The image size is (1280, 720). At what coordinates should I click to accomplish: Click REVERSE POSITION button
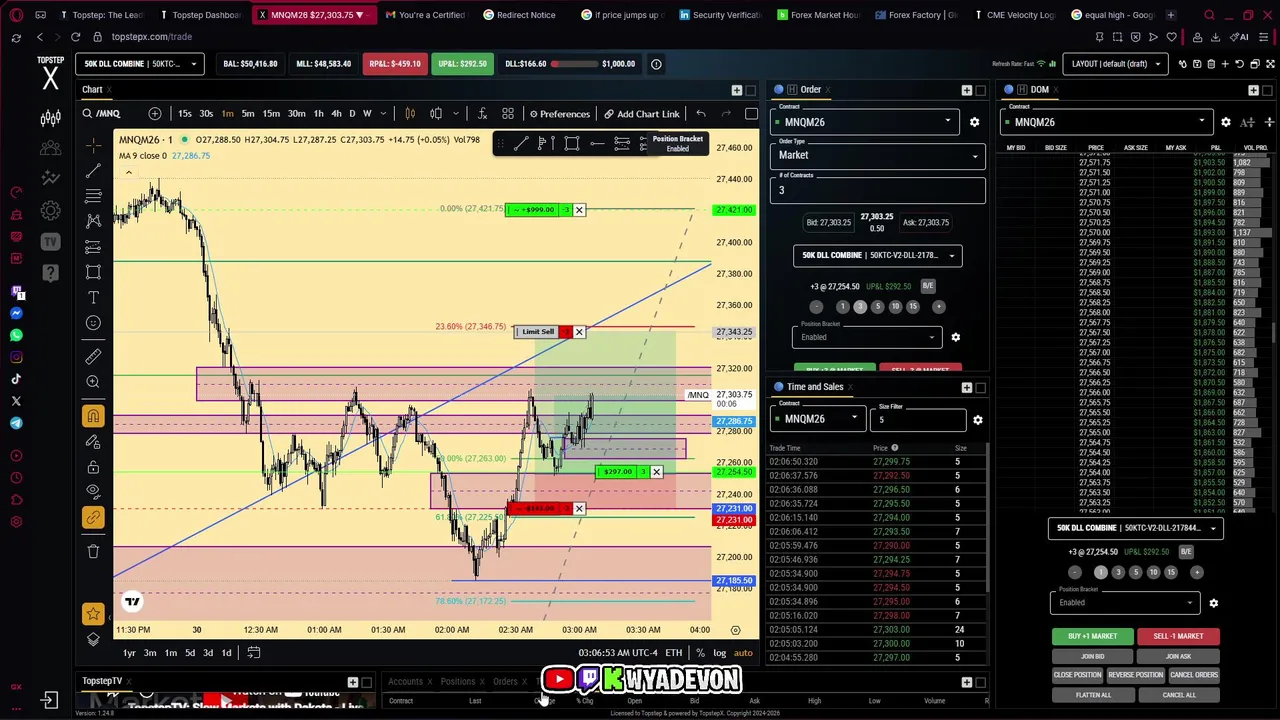point(1135,675)
